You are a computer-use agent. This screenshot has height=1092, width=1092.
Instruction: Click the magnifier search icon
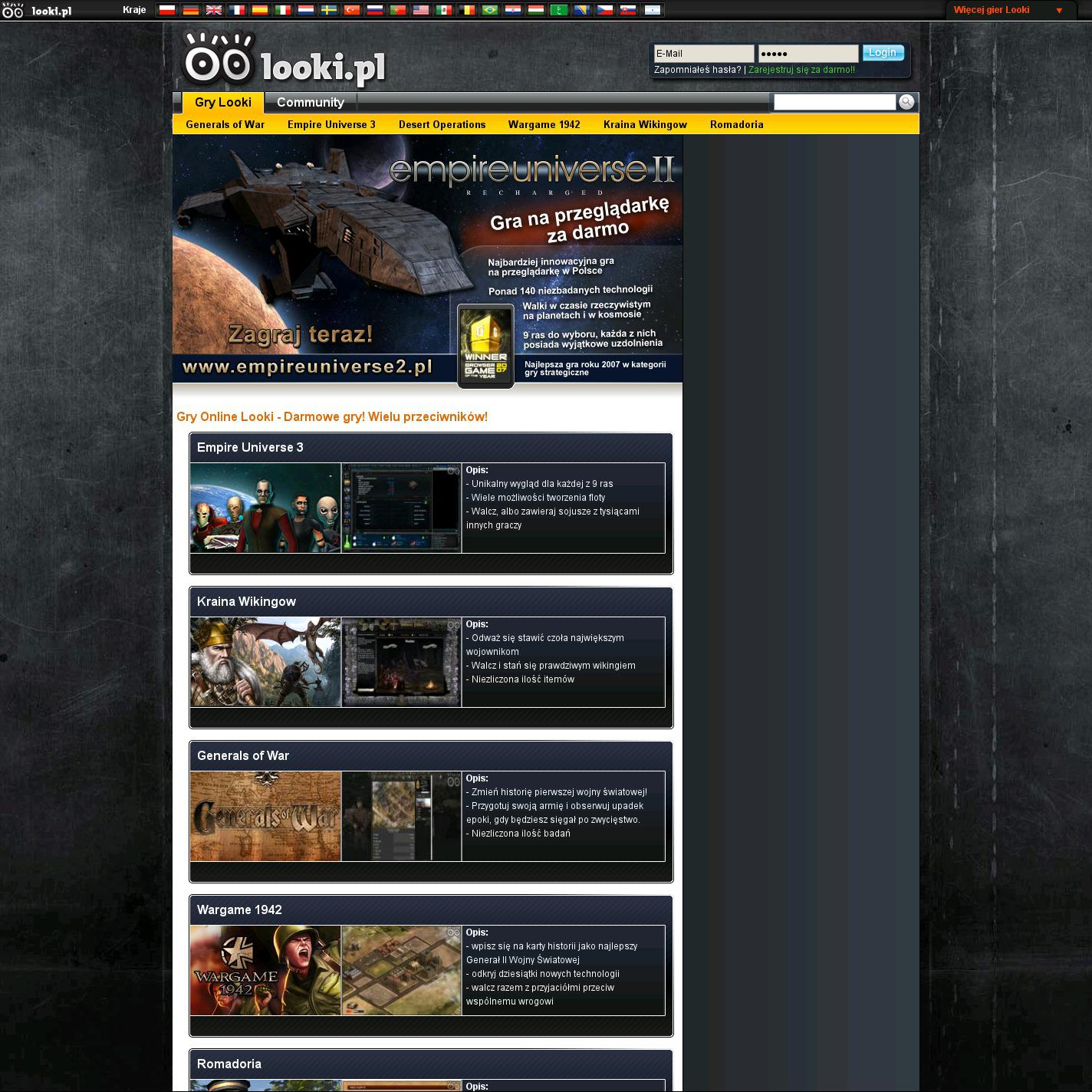(x=906, y=102)
